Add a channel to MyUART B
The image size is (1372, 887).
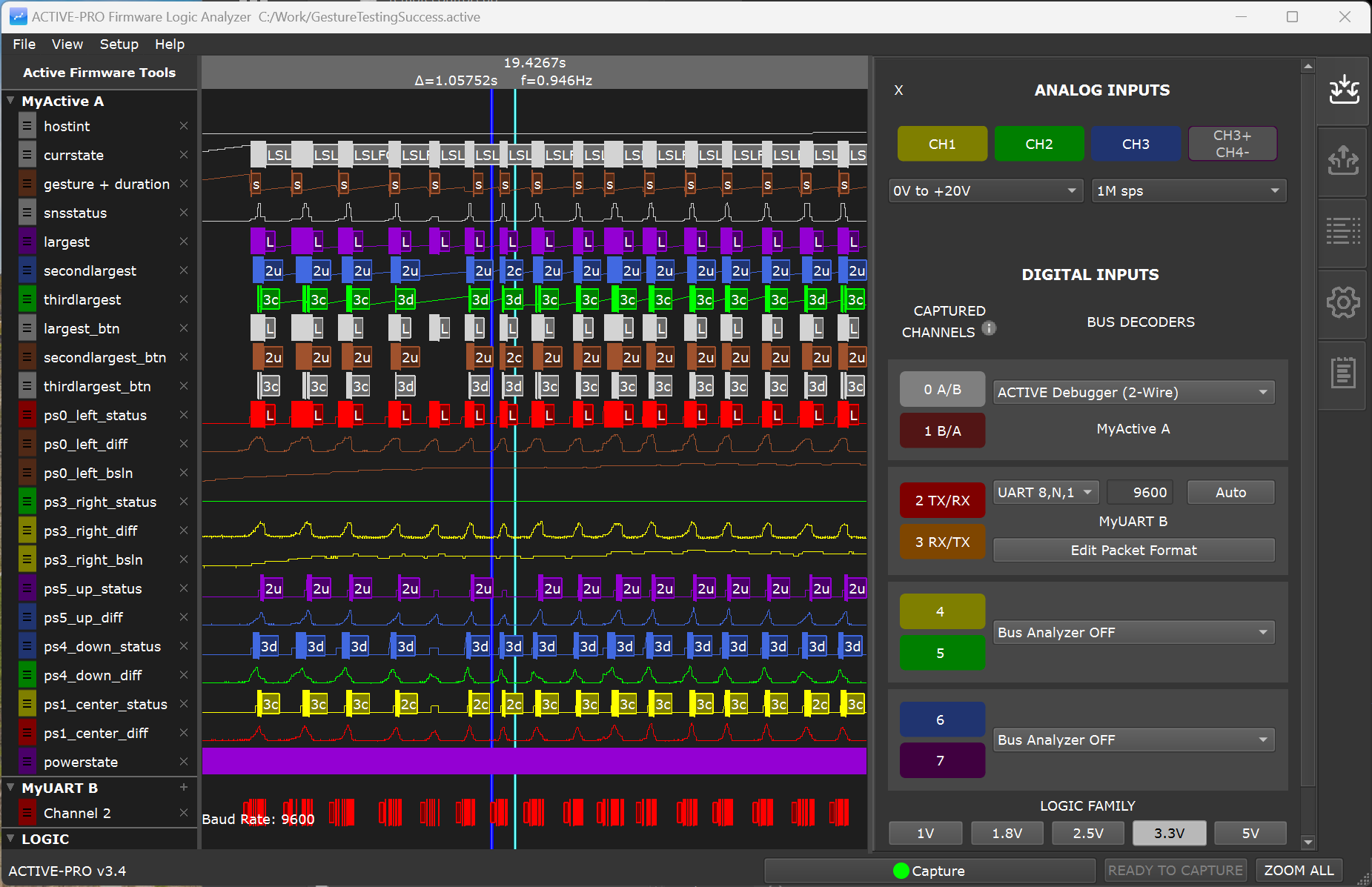click(x=183, y=787)
